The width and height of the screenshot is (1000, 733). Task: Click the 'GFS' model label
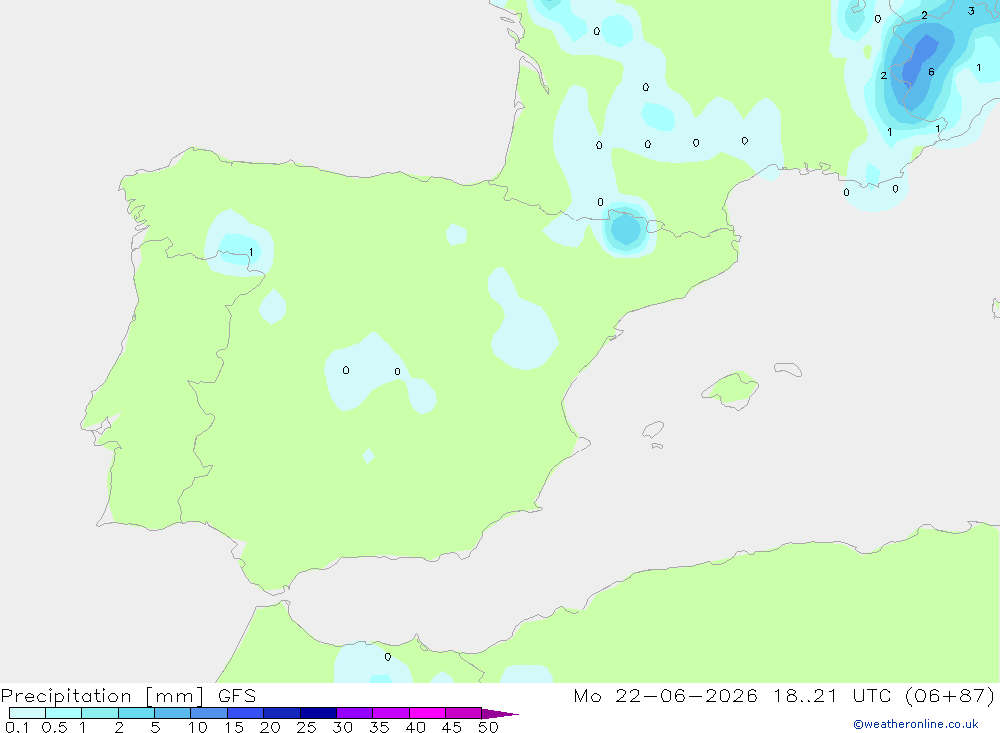point(237,695)
